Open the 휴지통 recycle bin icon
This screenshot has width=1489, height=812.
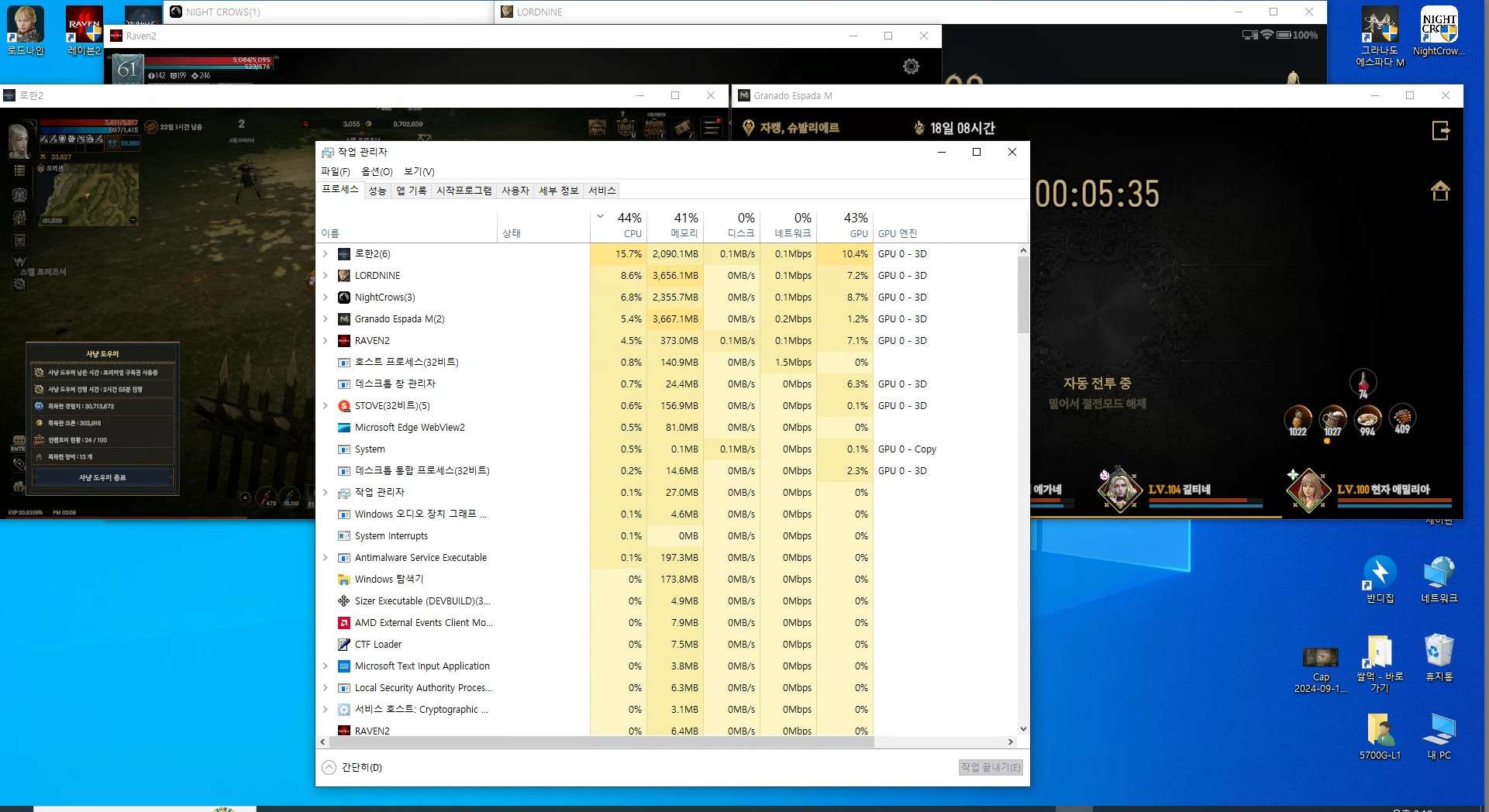tap(1439, 657)
